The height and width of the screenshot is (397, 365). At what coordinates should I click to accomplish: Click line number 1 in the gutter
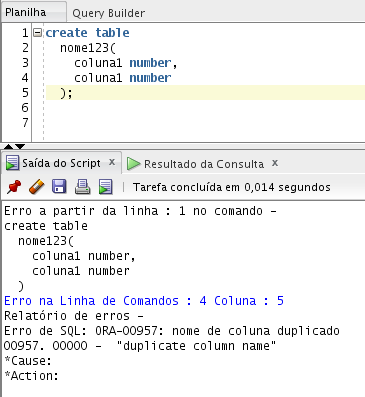(x=25, y=33)
